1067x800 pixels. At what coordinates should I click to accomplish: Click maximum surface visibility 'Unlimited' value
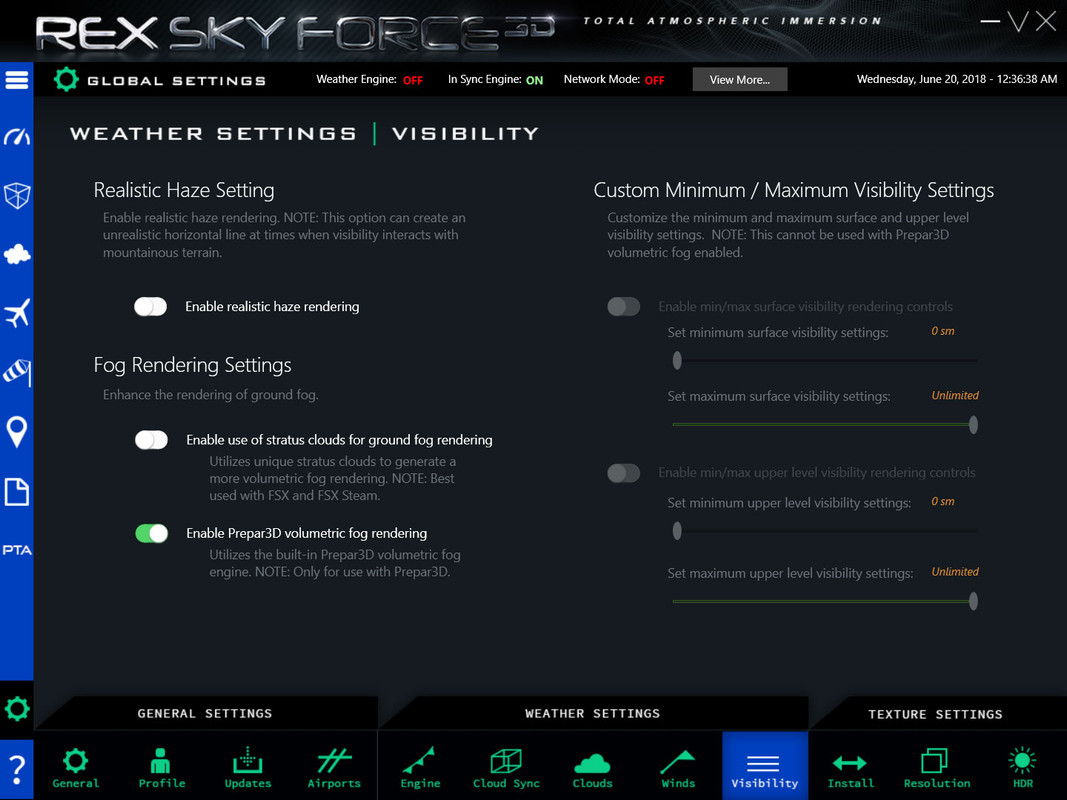(955, 395)
